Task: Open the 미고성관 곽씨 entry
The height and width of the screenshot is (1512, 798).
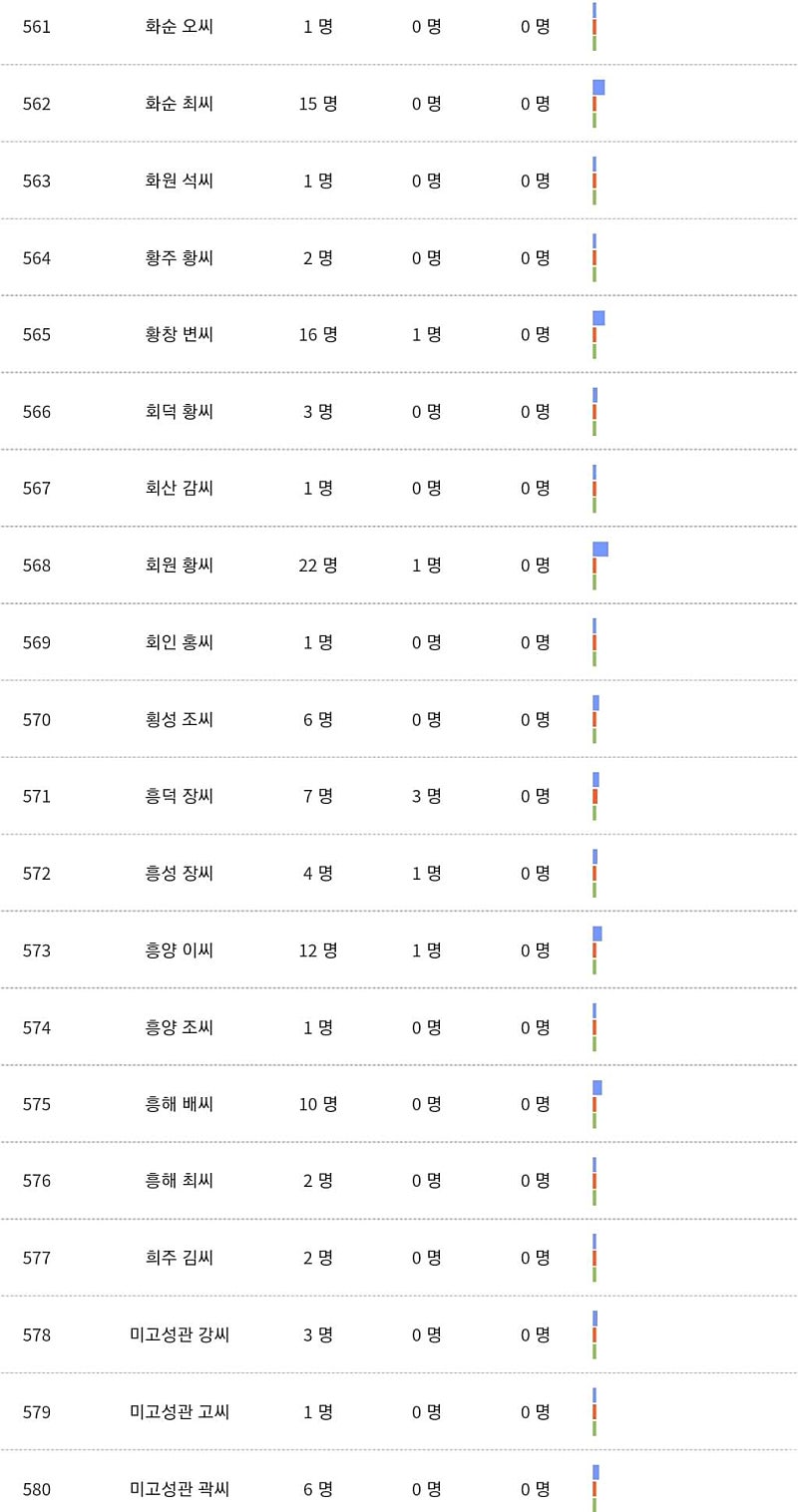Action: (x=180, y=1489)
